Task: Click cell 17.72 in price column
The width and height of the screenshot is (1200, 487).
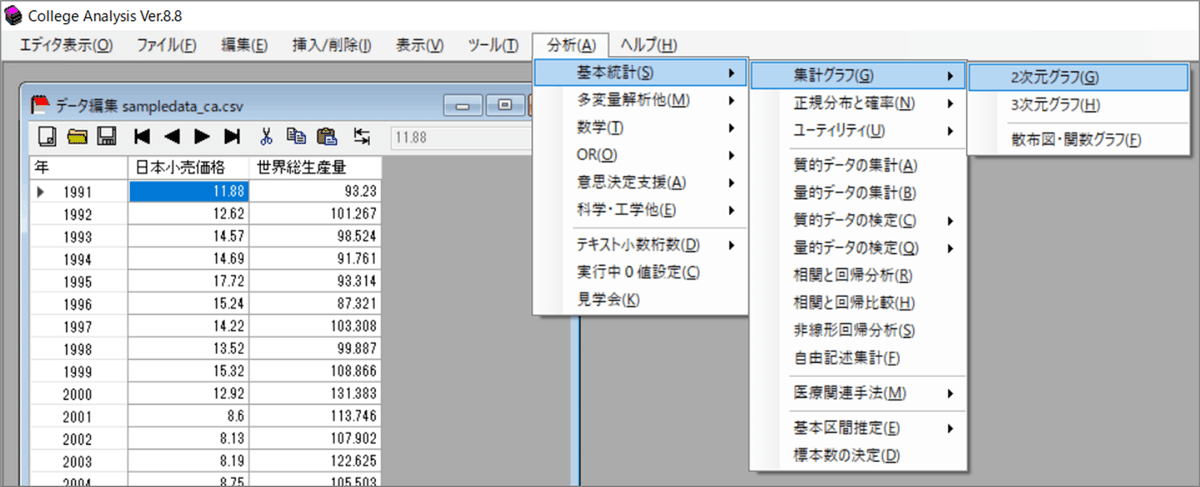Action: pos(189,282)
